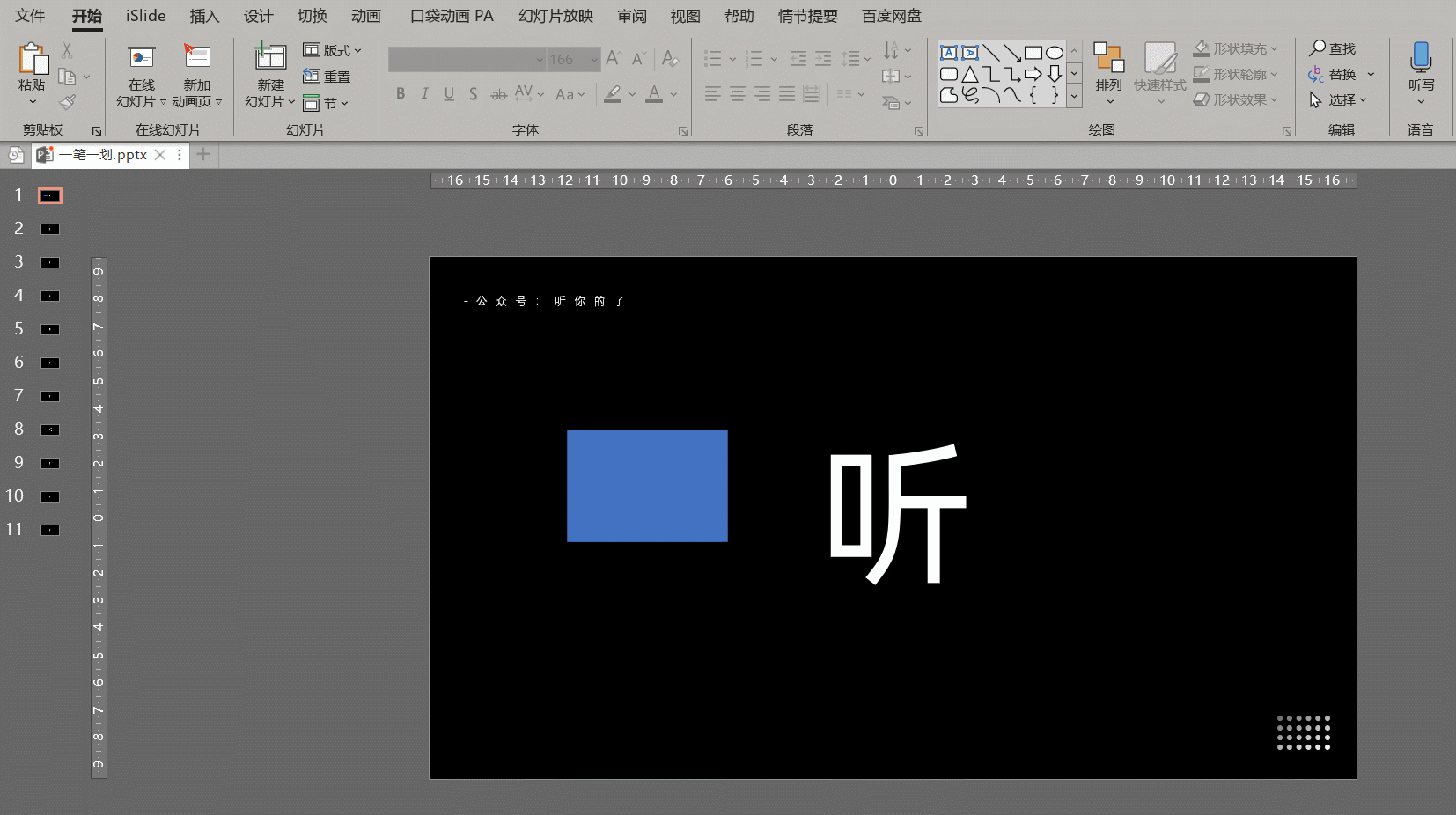Open the 版式 layout dropdown
Screen dimensions: 1456x815
(x=333, y=50)
